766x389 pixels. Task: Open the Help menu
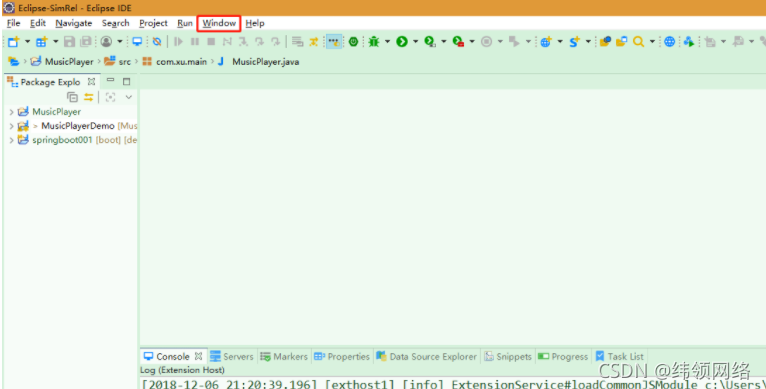255,23
